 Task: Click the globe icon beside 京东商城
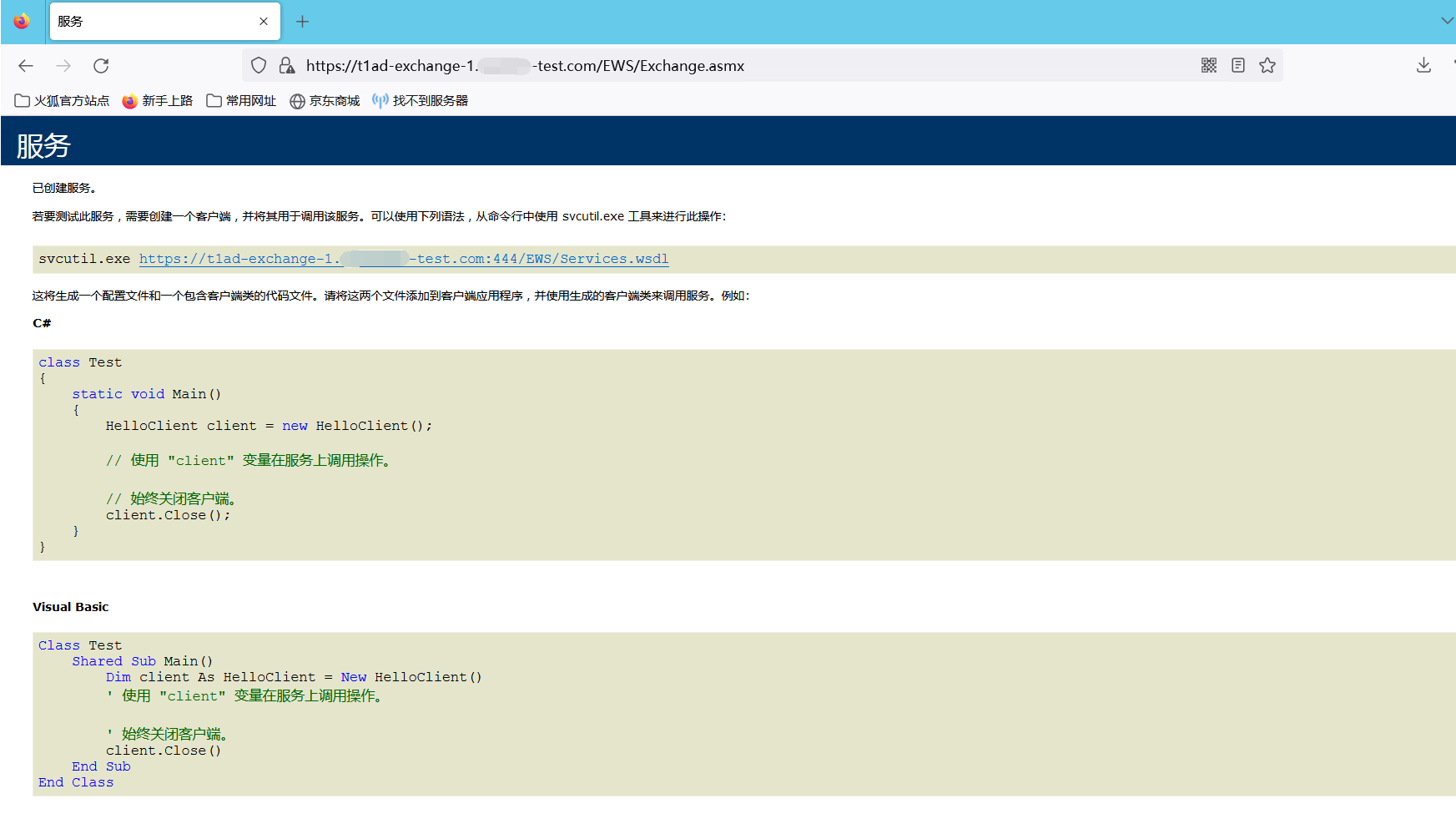[x=298, y=101]
